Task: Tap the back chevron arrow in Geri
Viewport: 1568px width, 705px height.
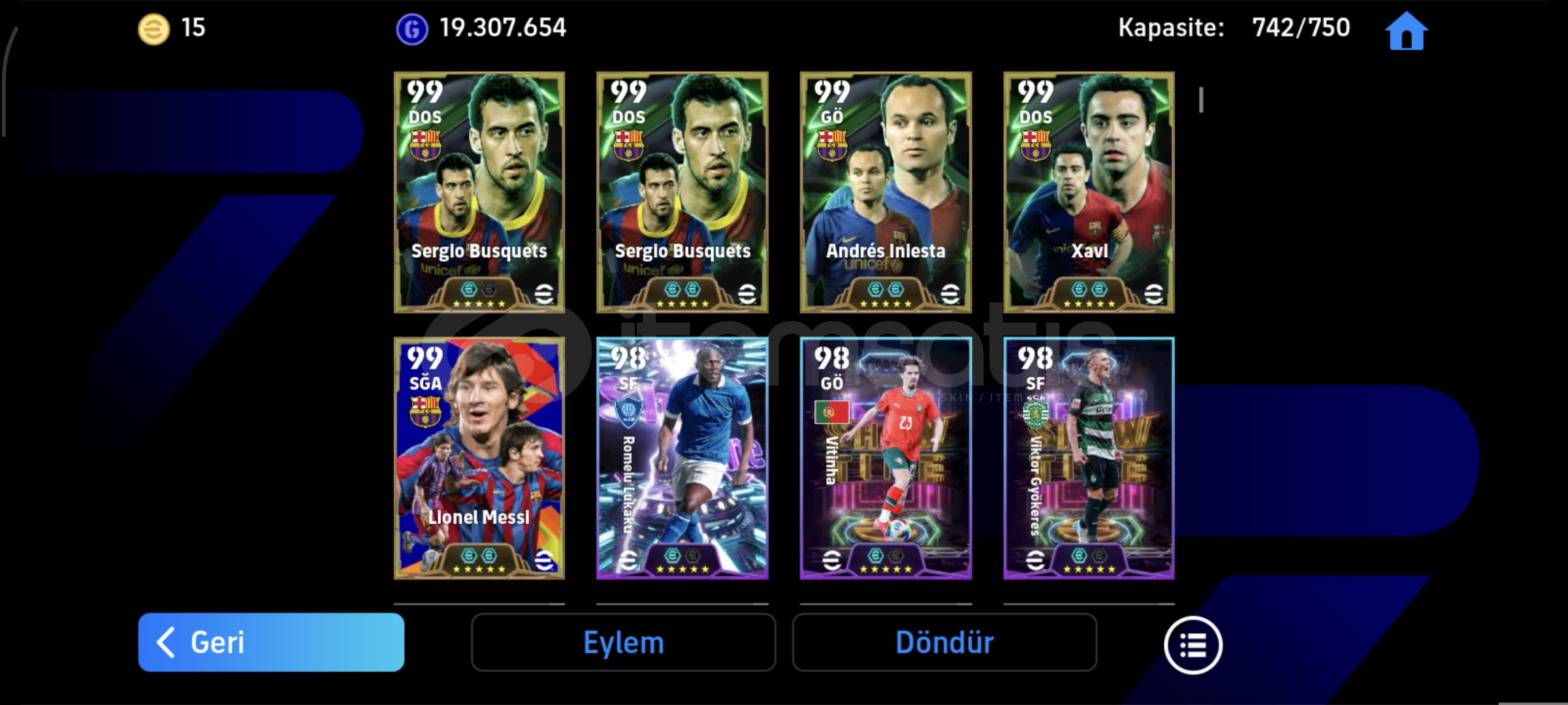Action: [x=166, y=642]
